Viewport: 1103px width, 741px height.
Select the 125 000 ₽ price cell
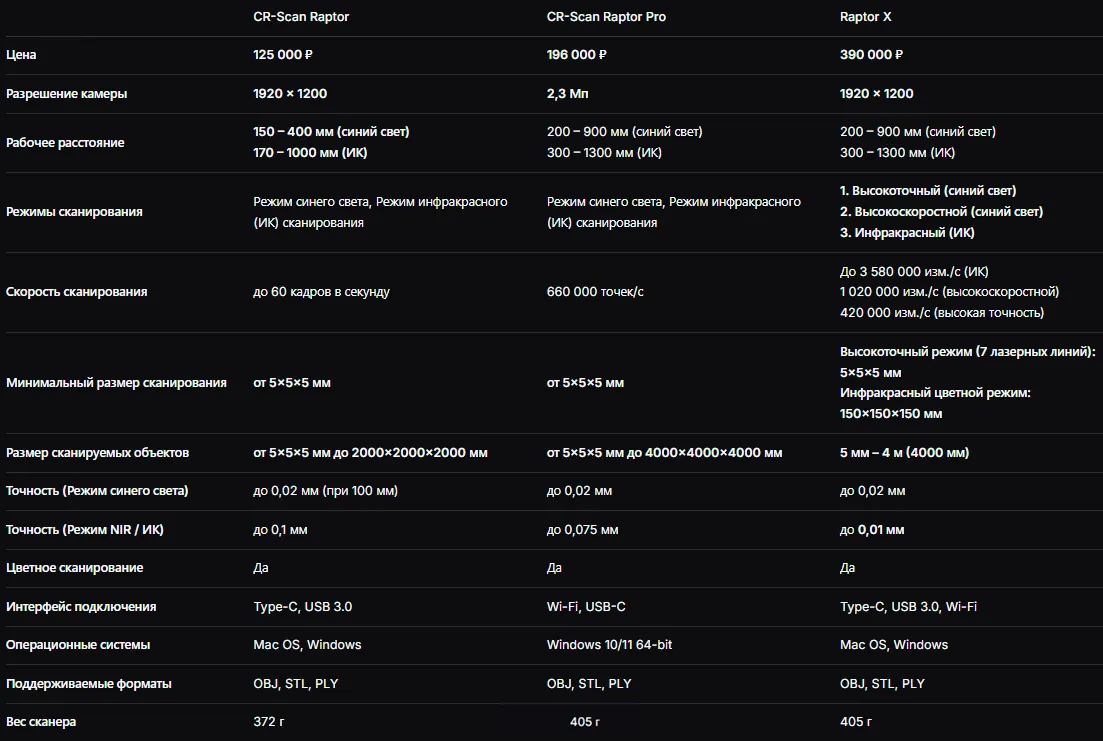click(283, 55)
